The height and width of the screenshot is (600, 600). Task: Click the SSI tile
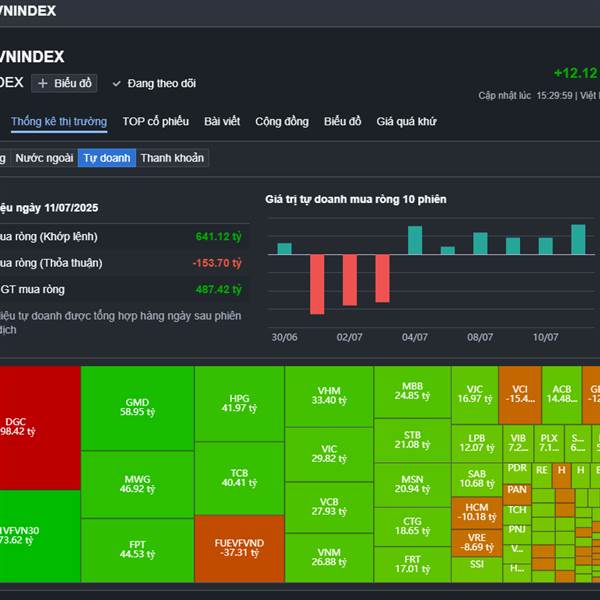[x=477, y=569]
